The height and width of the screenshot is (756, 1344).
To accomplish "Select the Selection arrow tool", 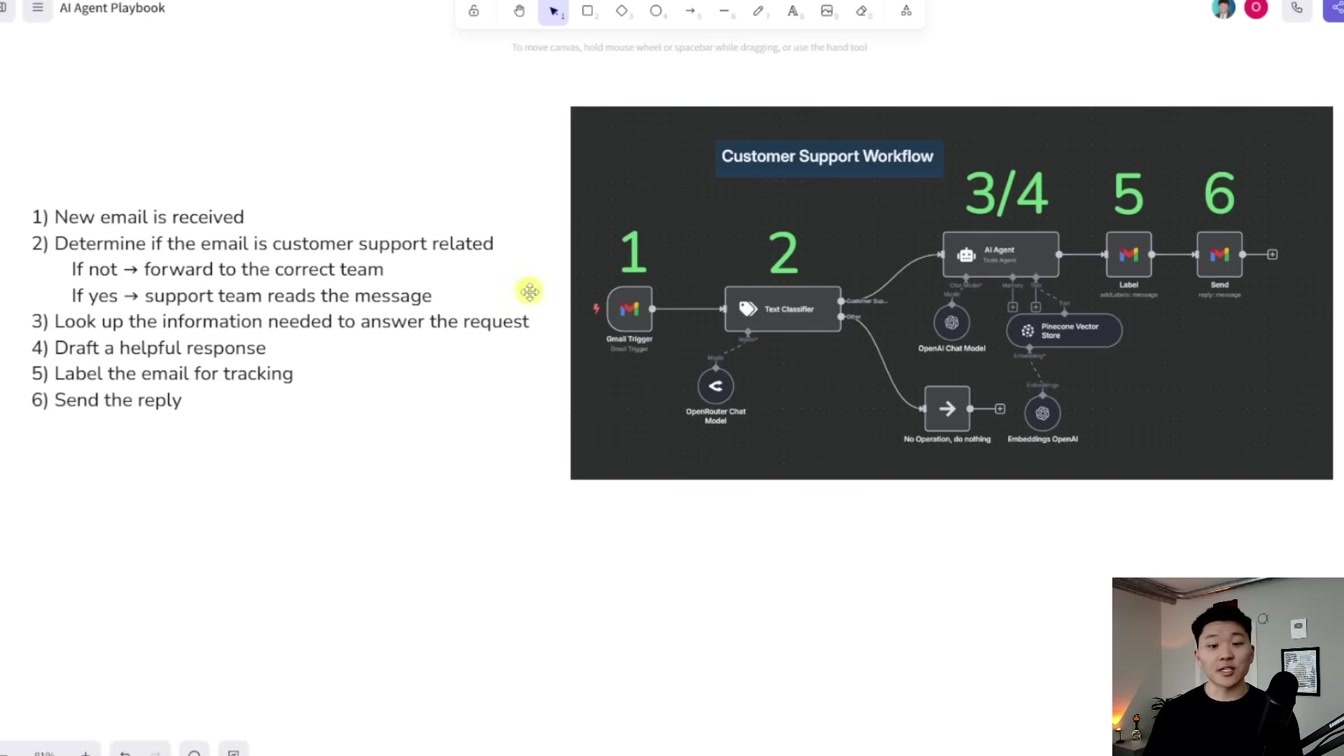I will coord(554,11).
